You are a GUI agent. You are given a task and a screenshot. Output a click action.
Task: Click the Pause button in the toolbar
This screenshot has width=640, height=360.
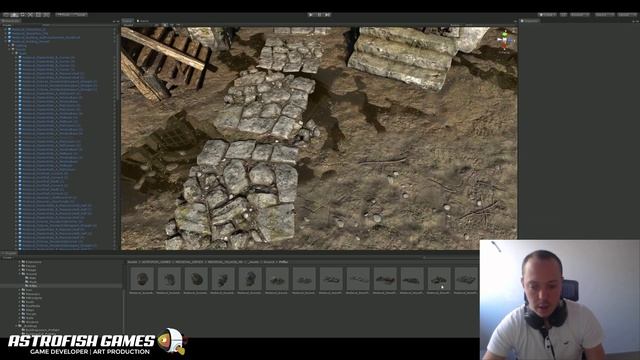[319, 15]
